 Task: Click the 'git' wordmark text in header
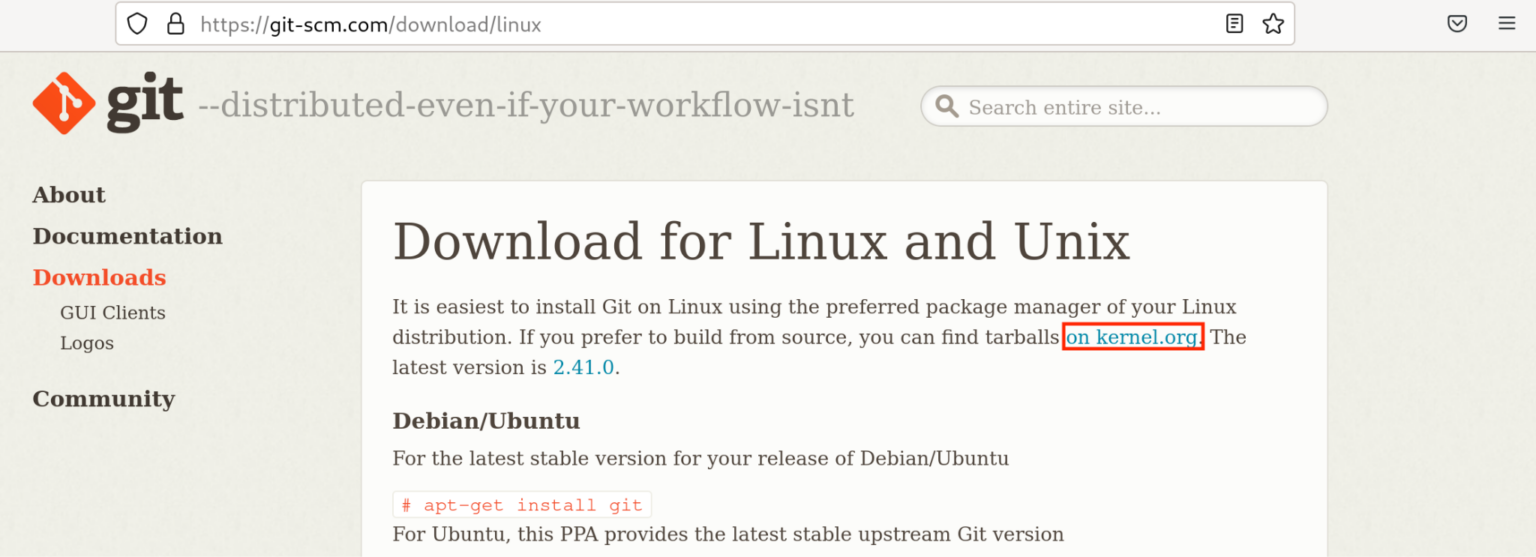144,103
